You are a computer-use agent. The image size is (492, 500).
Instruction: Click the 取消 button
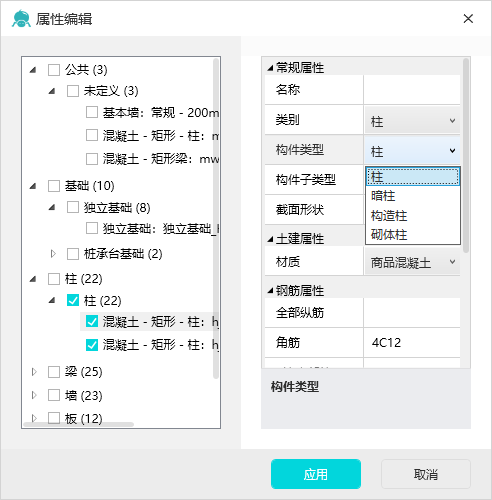[426, 474]
